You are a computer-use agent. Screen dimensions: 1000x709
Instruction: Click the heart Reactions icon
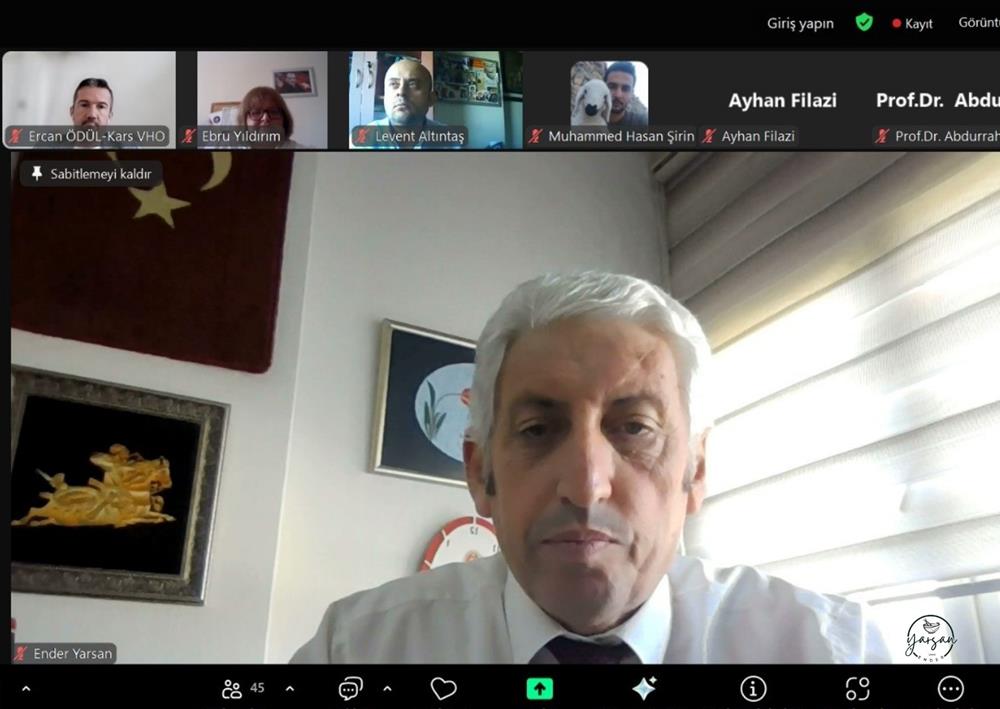click(443, 688)
